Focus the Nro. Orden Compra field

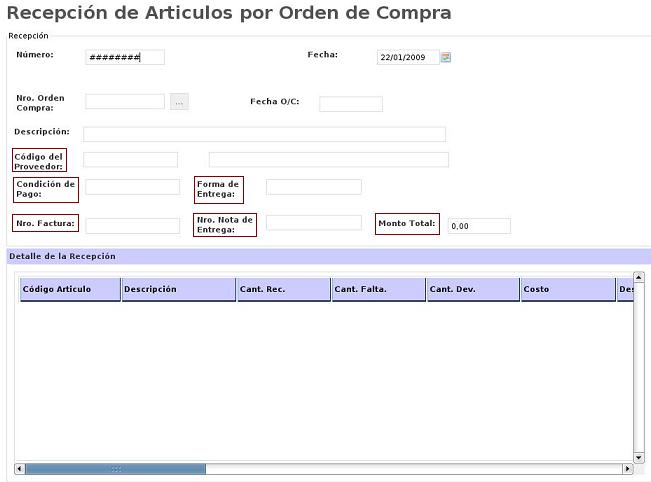125,101
